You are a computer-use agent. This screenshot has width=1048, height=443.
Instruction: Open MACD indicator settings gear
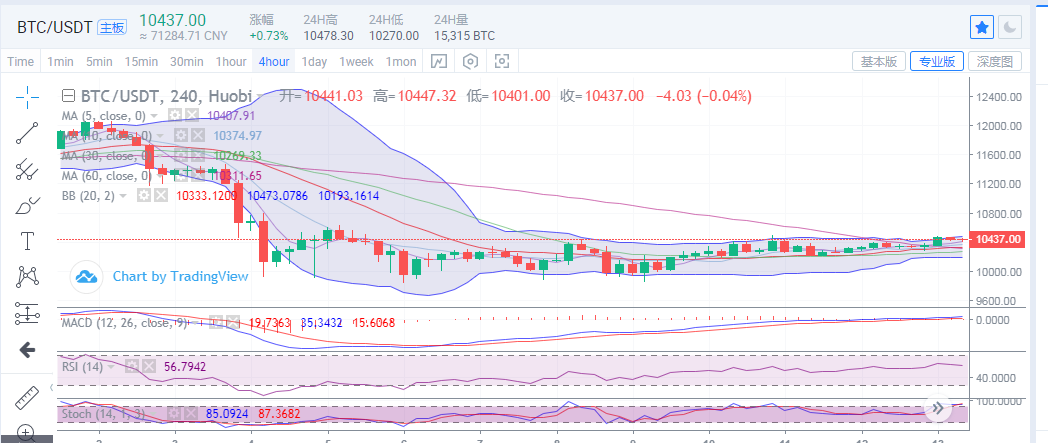215,323
